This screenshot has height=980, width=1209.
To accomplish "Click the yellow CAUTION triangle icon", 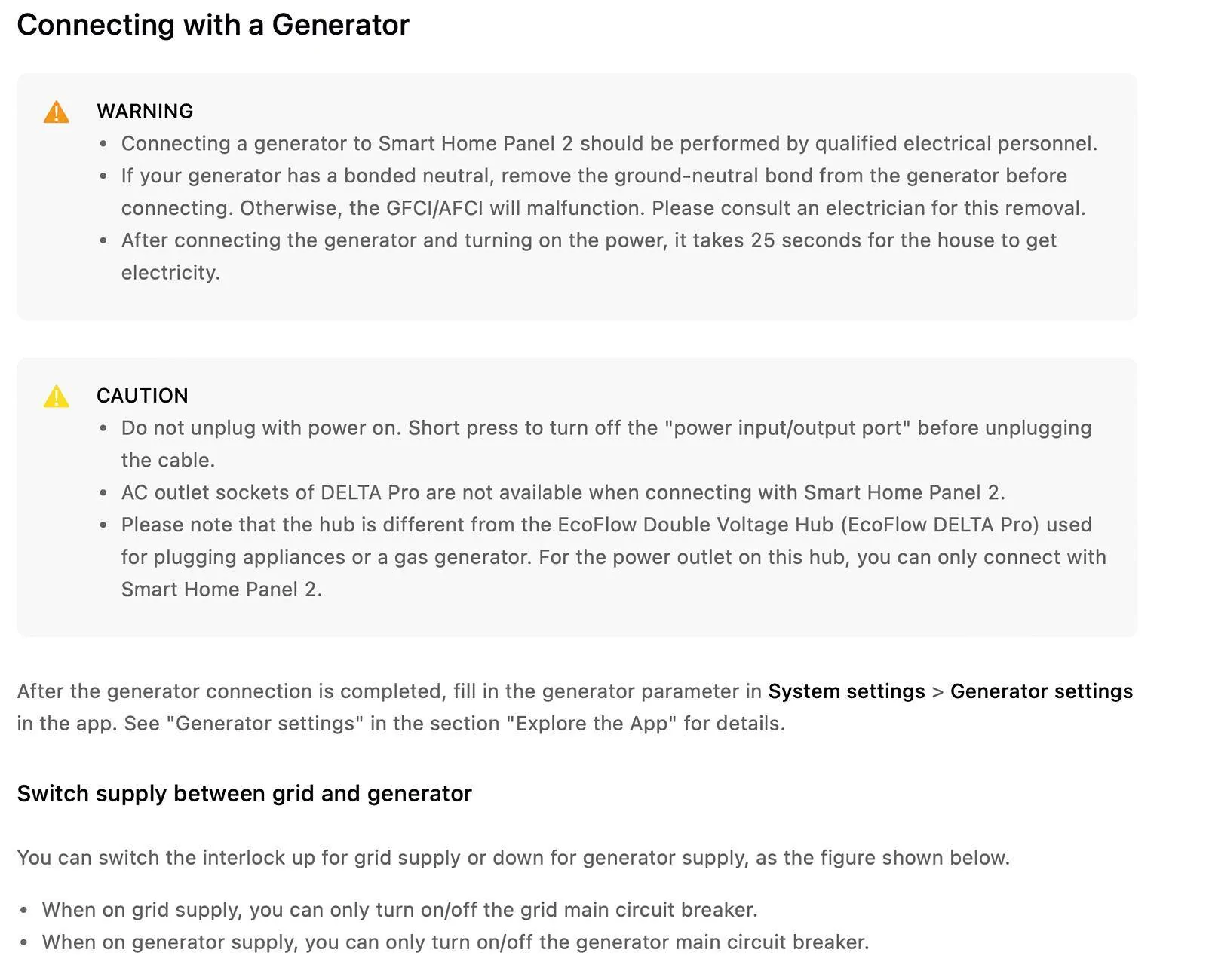I will click(57, 397).
